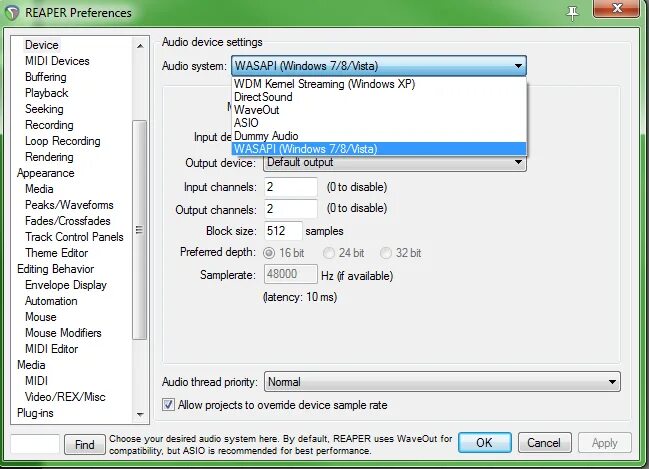Choose Dummy Audio from audio system list
The width and height of the screenshot is (649, 469).
point(379,136)
